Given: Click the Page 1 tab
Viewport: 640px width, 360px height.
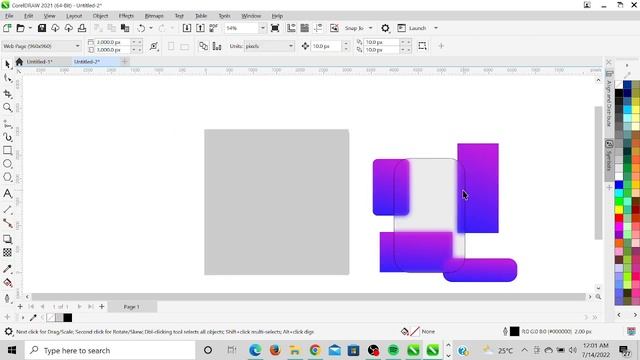Looking at the screenshot, I should point(132,307).
